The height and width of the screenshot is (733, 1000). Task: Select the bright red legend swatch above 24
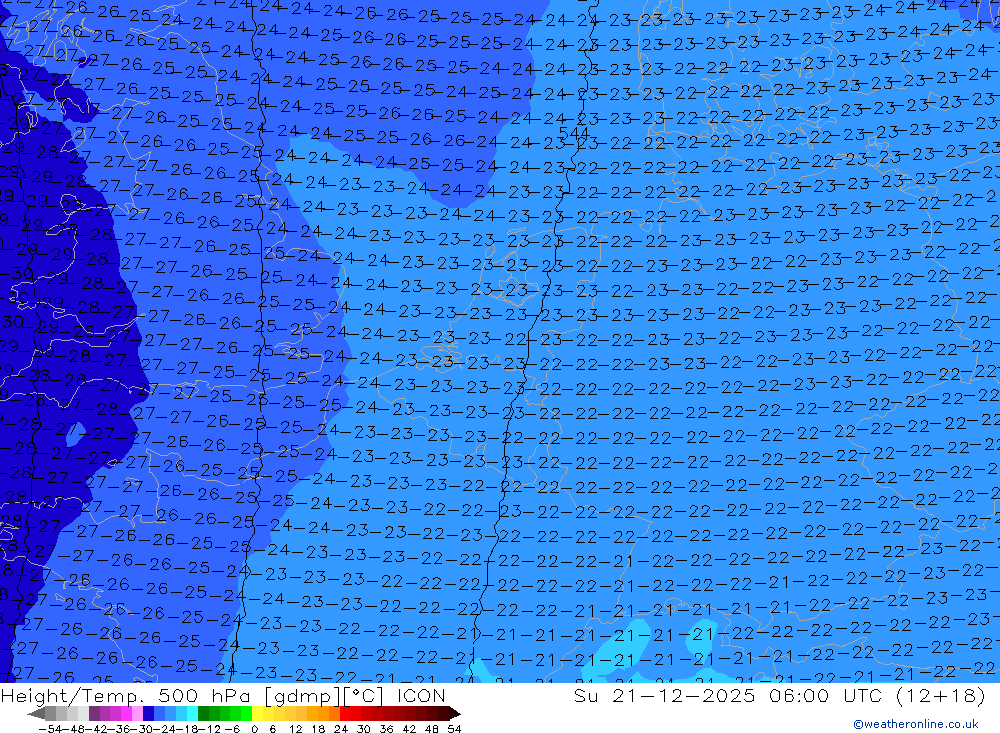pyautogui.click(x=345, y=713)
